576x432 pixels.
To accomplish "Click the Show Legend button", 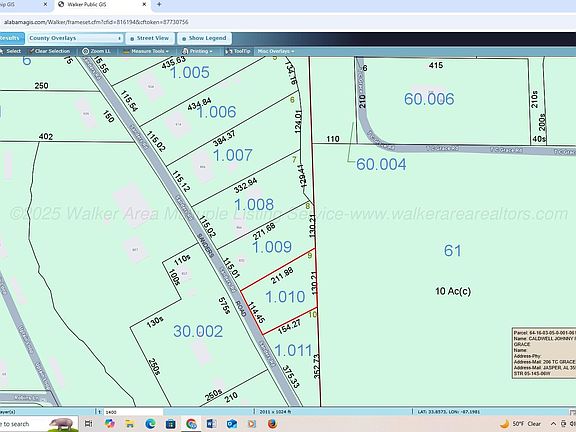I will click(x=204, y=38).
